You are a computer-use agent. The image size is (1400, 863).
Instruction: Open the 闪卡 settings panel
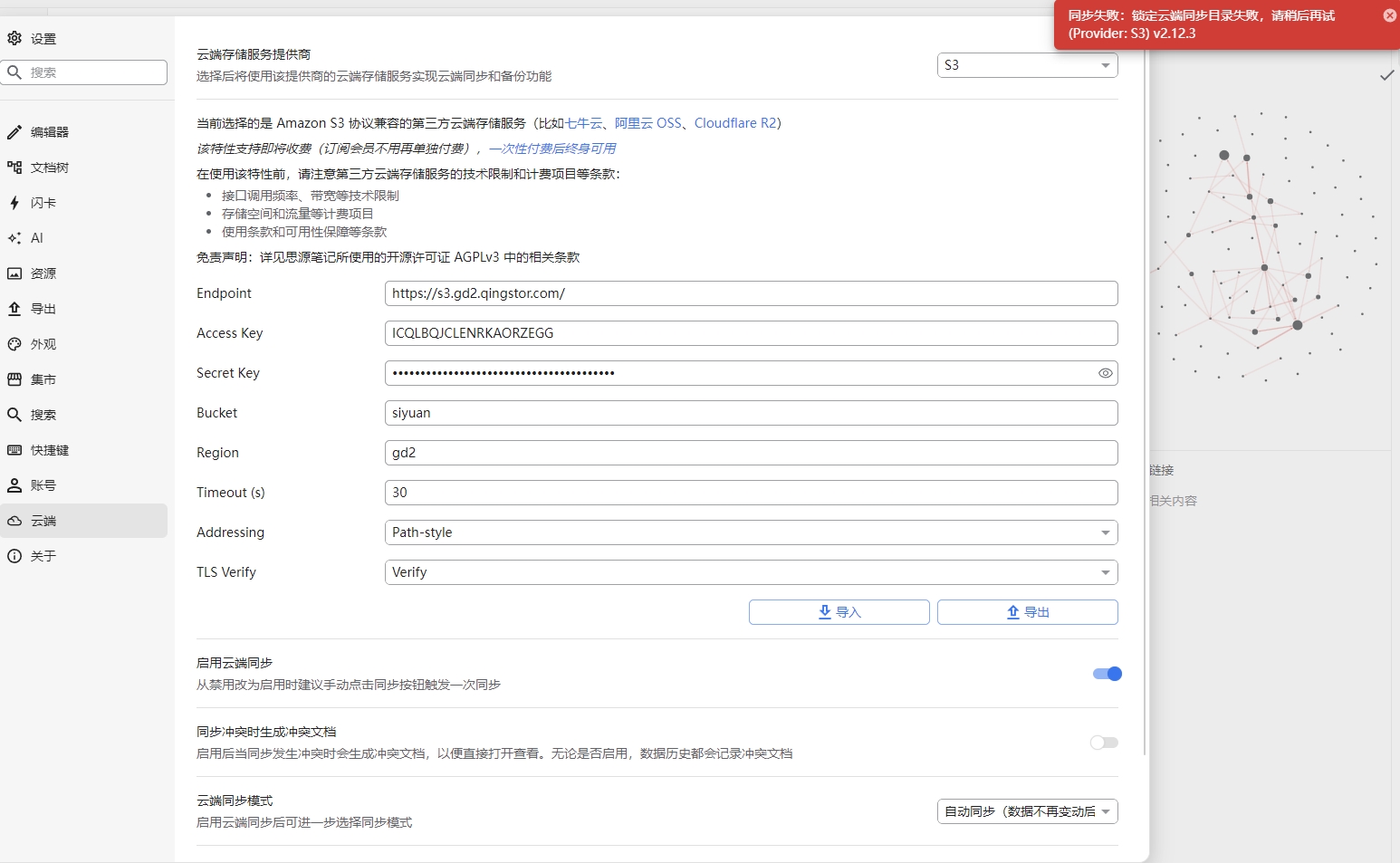click(39, 203)
